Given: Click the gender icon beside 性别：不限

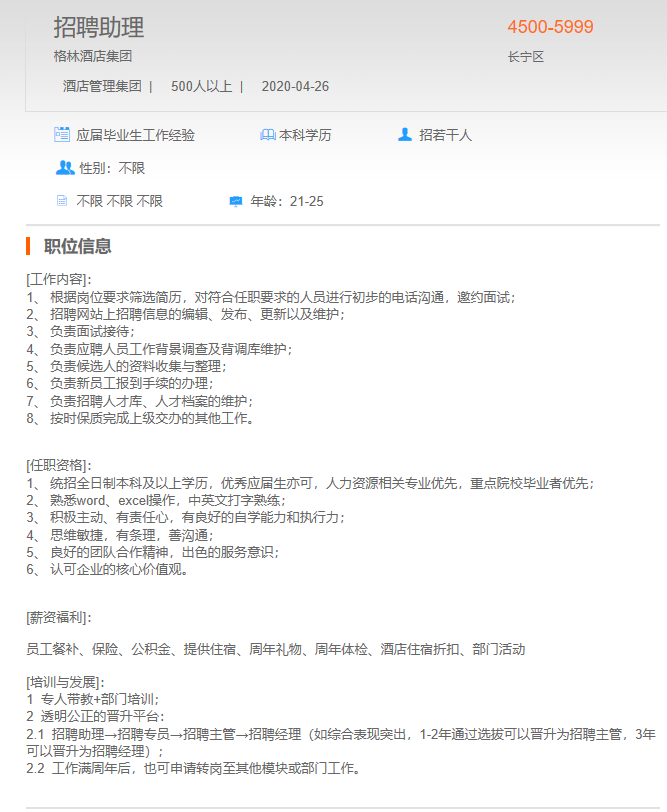Looking at the screenshot, I should coord(65,167).
